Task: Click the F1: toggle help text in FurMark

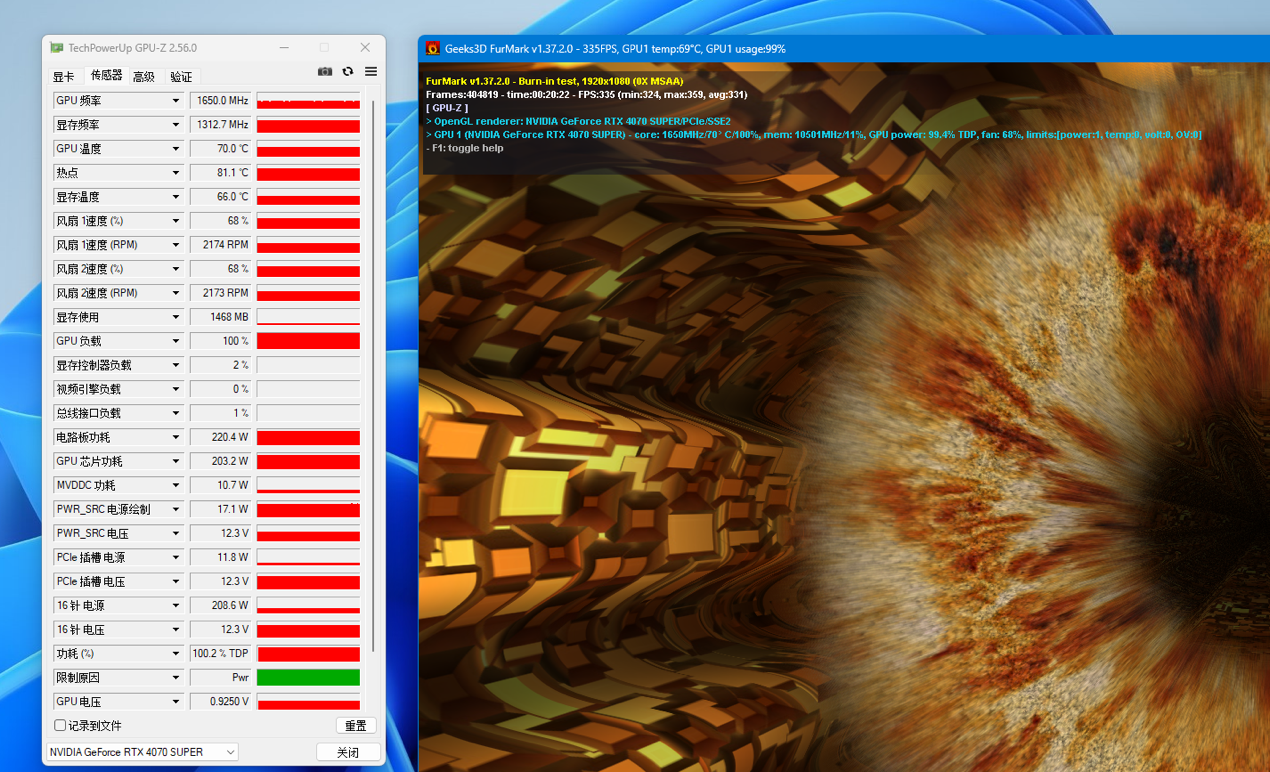Action: pos(464,148)
